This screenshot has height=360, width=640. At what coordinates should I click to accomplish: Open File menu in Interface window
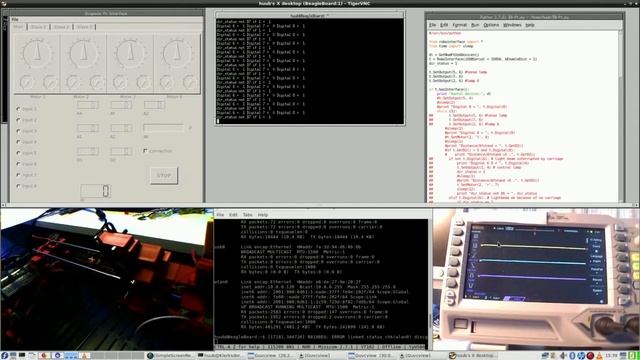click(15, 19)
